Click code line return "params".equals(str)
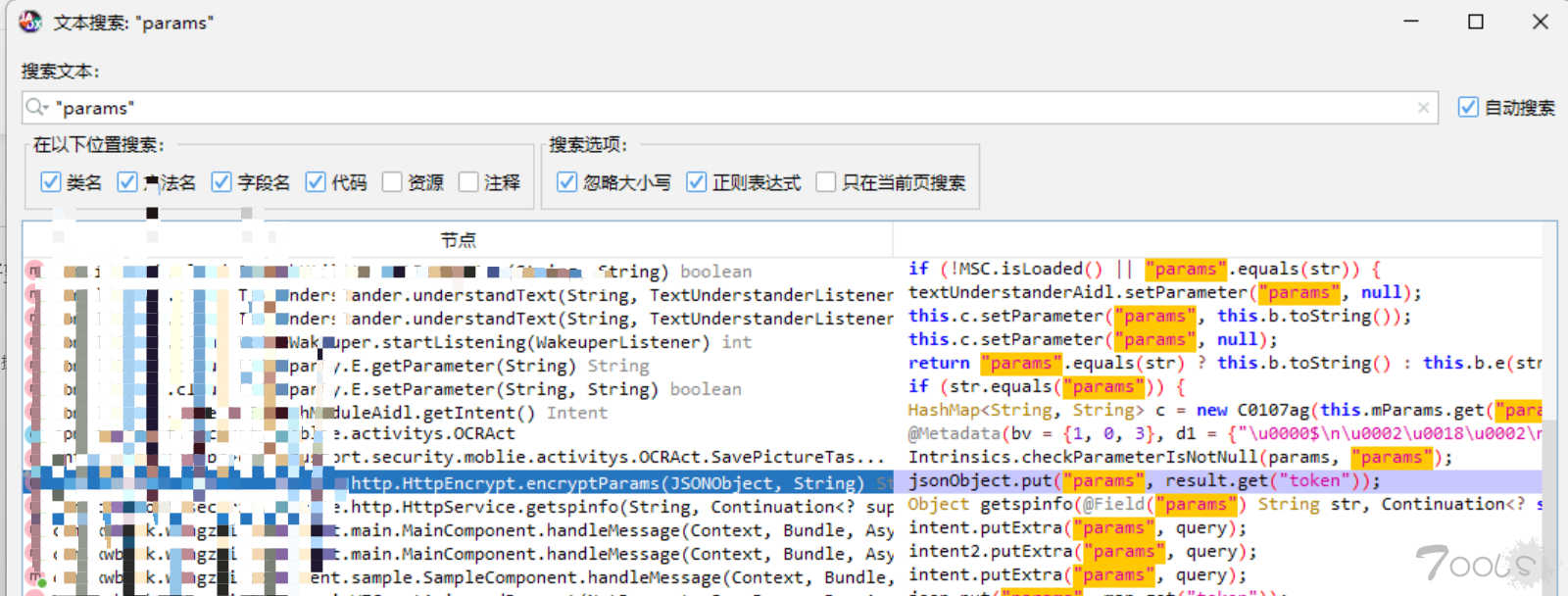This screenshot has height=596, width=1568. (x=1224, y=363)
